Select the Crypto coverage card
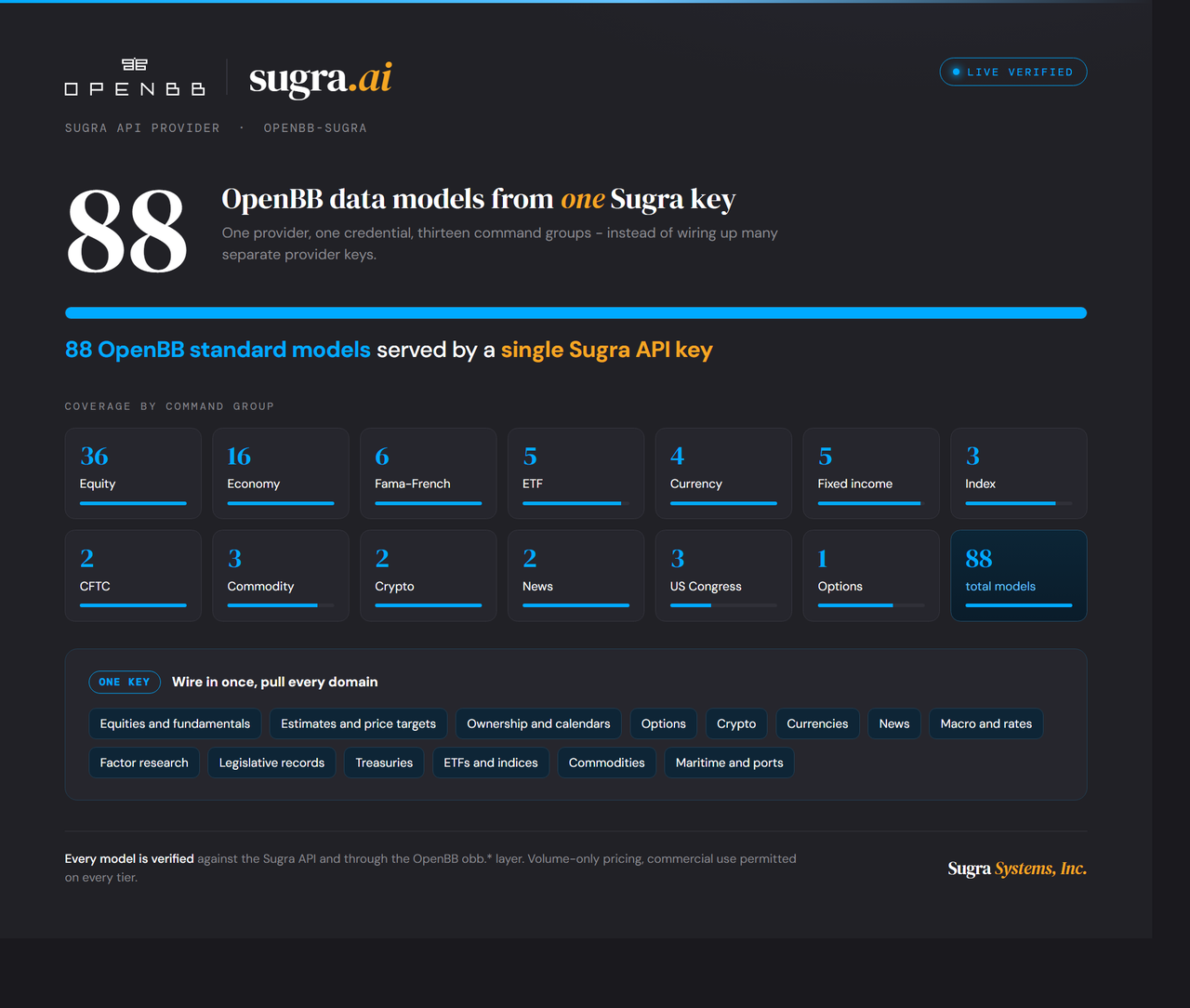The height and width of the screenshot is (1008, 1190). click(429, 576)
